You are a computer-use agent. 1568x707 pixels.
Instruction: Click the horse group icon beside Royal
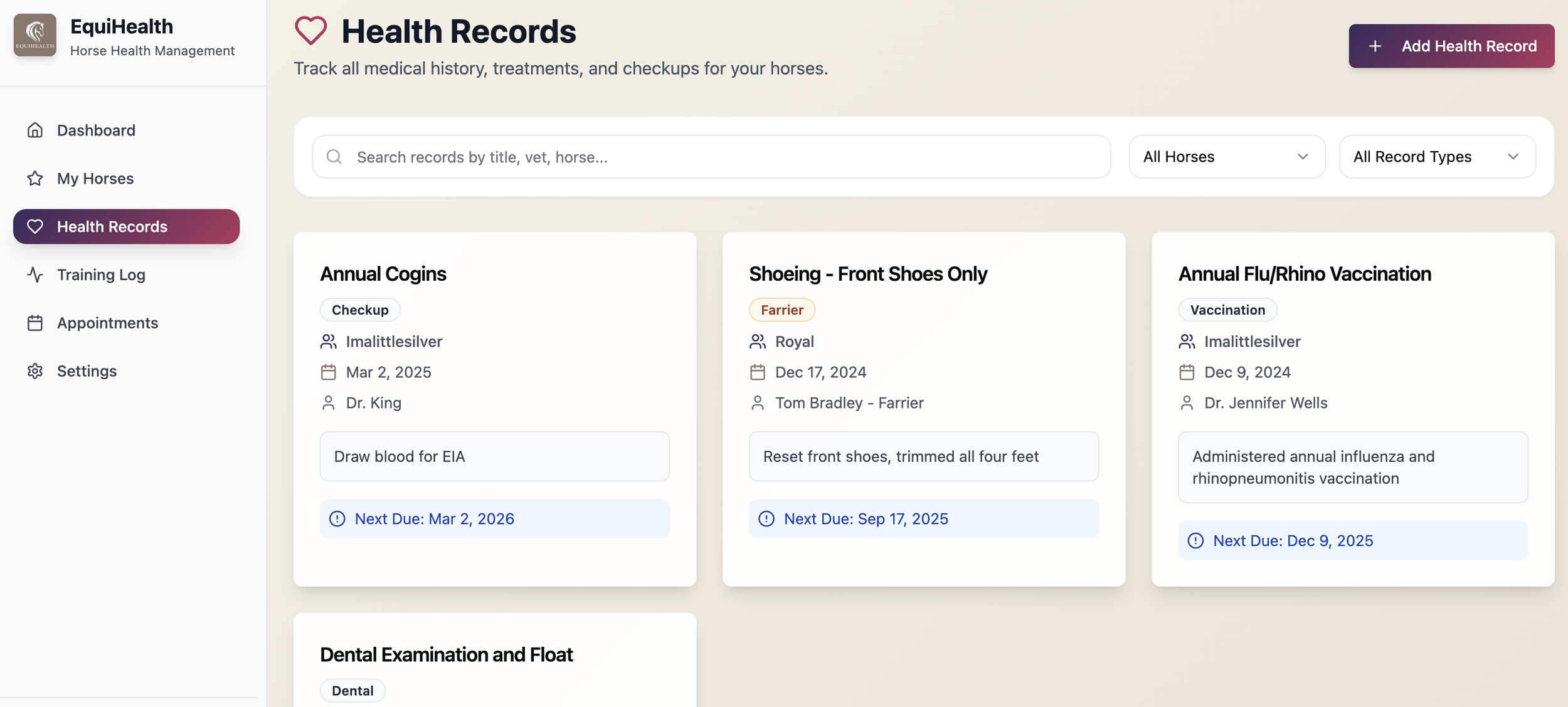pyautogui.click(x=758, y=342)
